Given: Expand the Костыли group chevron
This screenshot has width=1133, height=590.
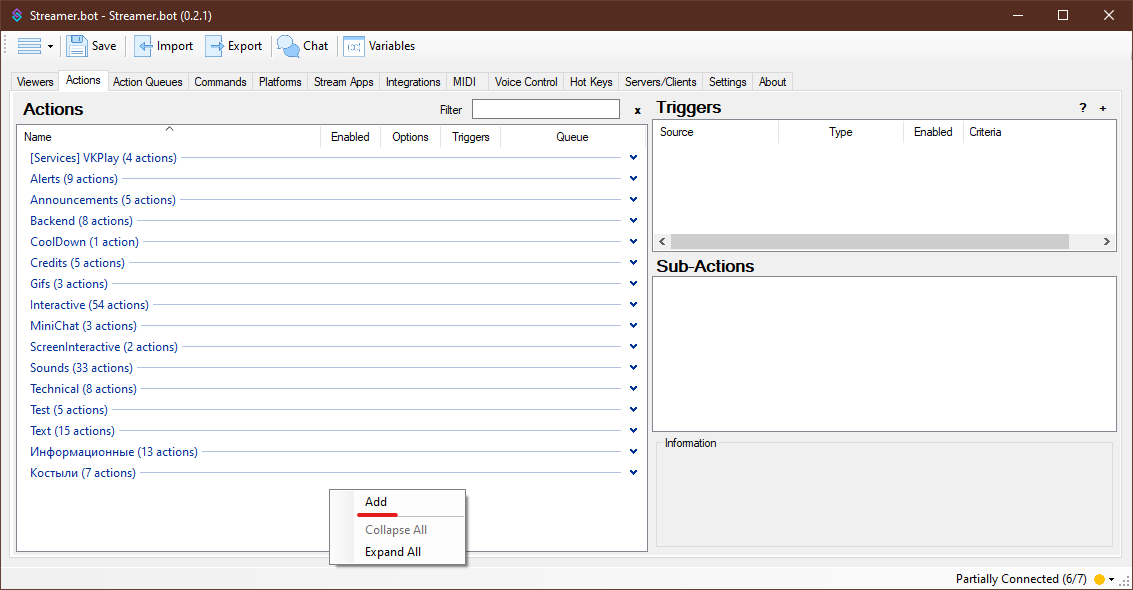Looking at the screenshot, I should click(x=634, y=472).
